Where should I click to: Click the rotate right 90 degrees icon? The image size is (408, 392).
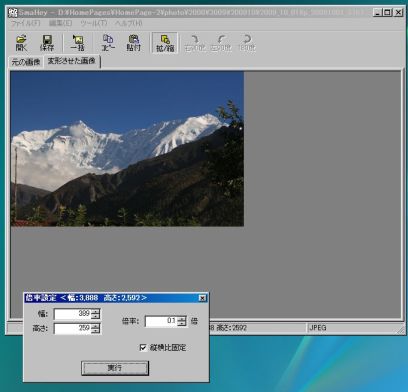tap(195, 43)
